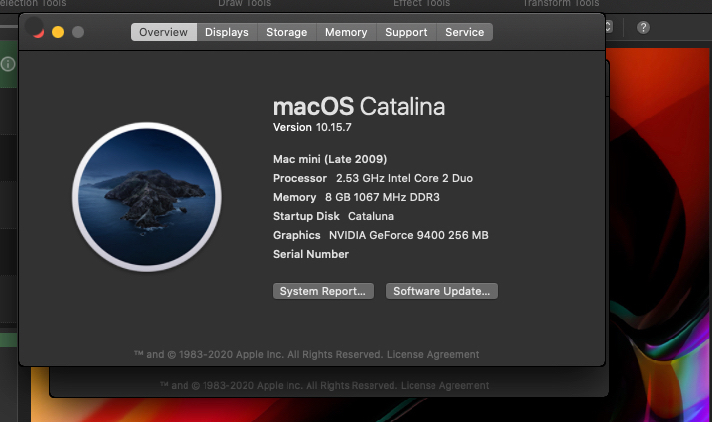The width and height of the screenshot is (712, 422).
Task: Click the macOS Catalina island logo
Action: point(147,197)
